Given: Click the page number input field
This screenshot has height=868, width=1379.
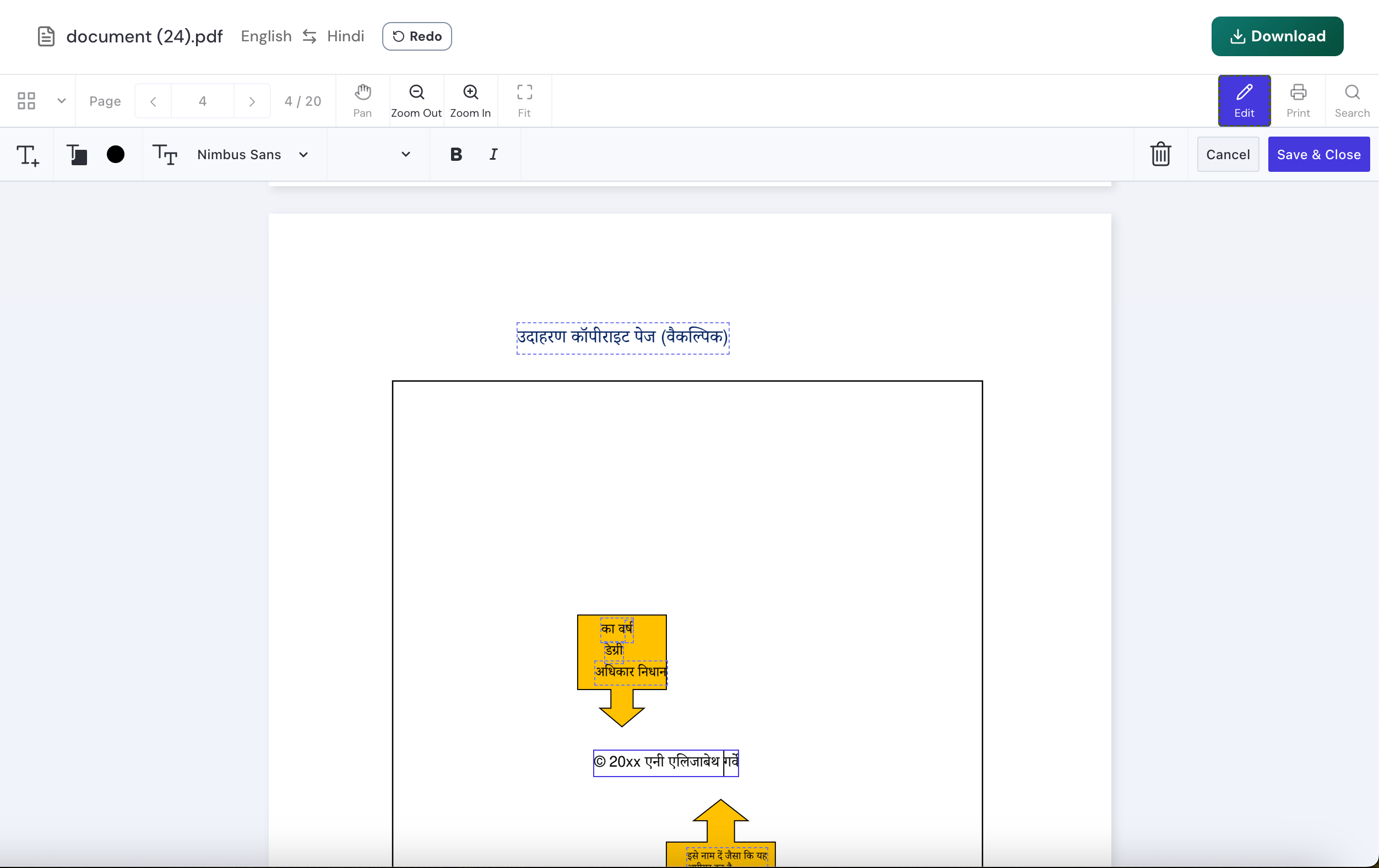Looking at the screenshot, I should 202,100.
